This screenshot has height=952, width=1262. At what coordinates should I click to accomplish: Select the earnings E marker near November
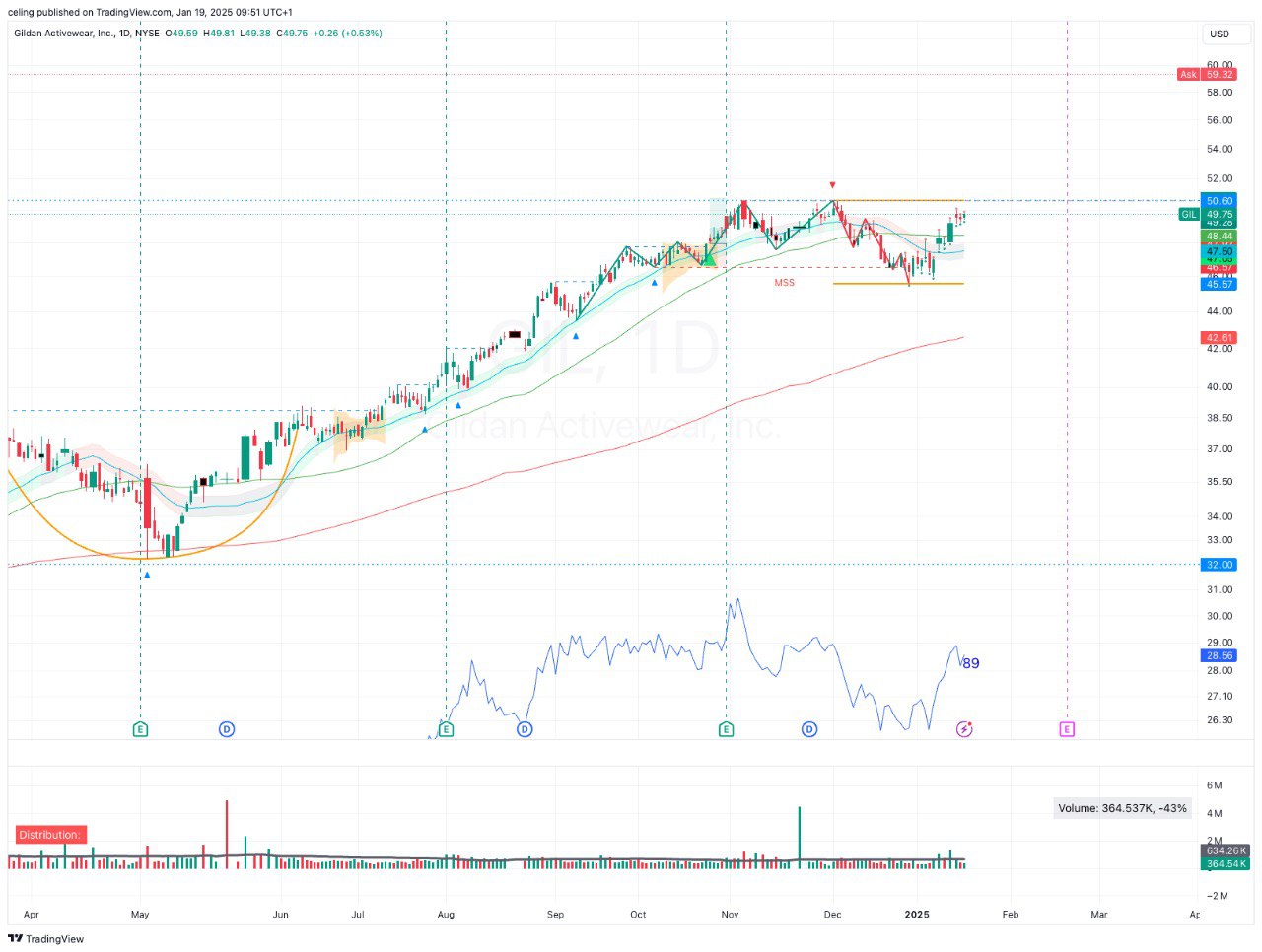tap(727, 729)
